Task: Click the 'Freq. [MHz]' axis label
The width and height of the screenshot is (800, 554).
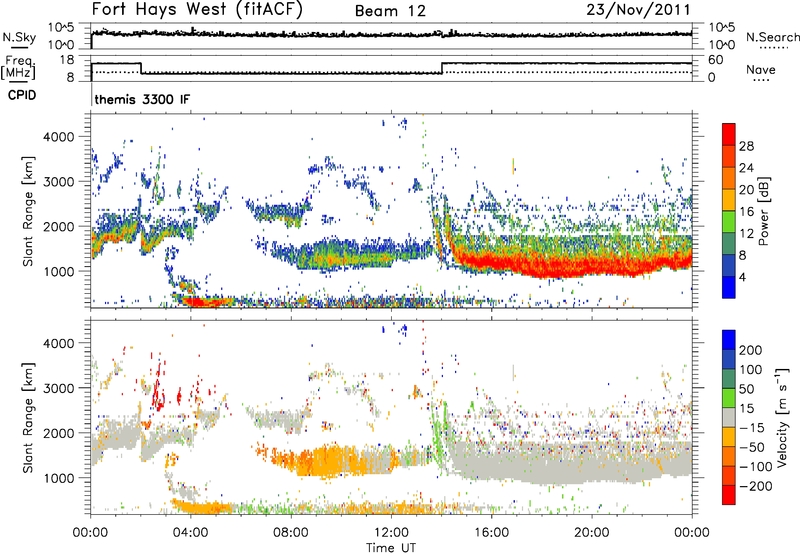Action: (18, 67)
